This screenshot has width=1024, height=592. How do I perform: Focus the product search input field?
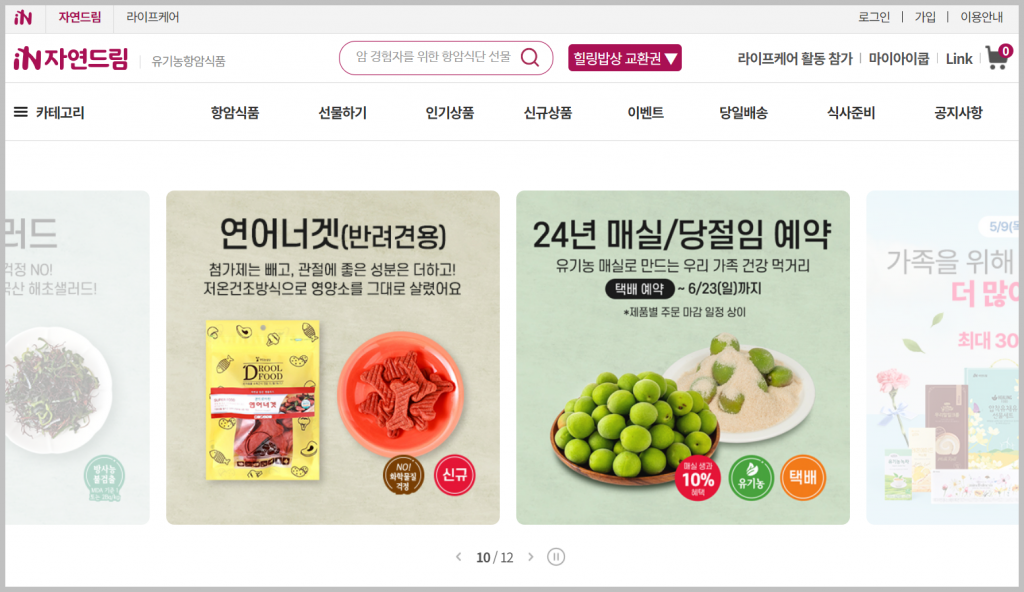[434, 58]
